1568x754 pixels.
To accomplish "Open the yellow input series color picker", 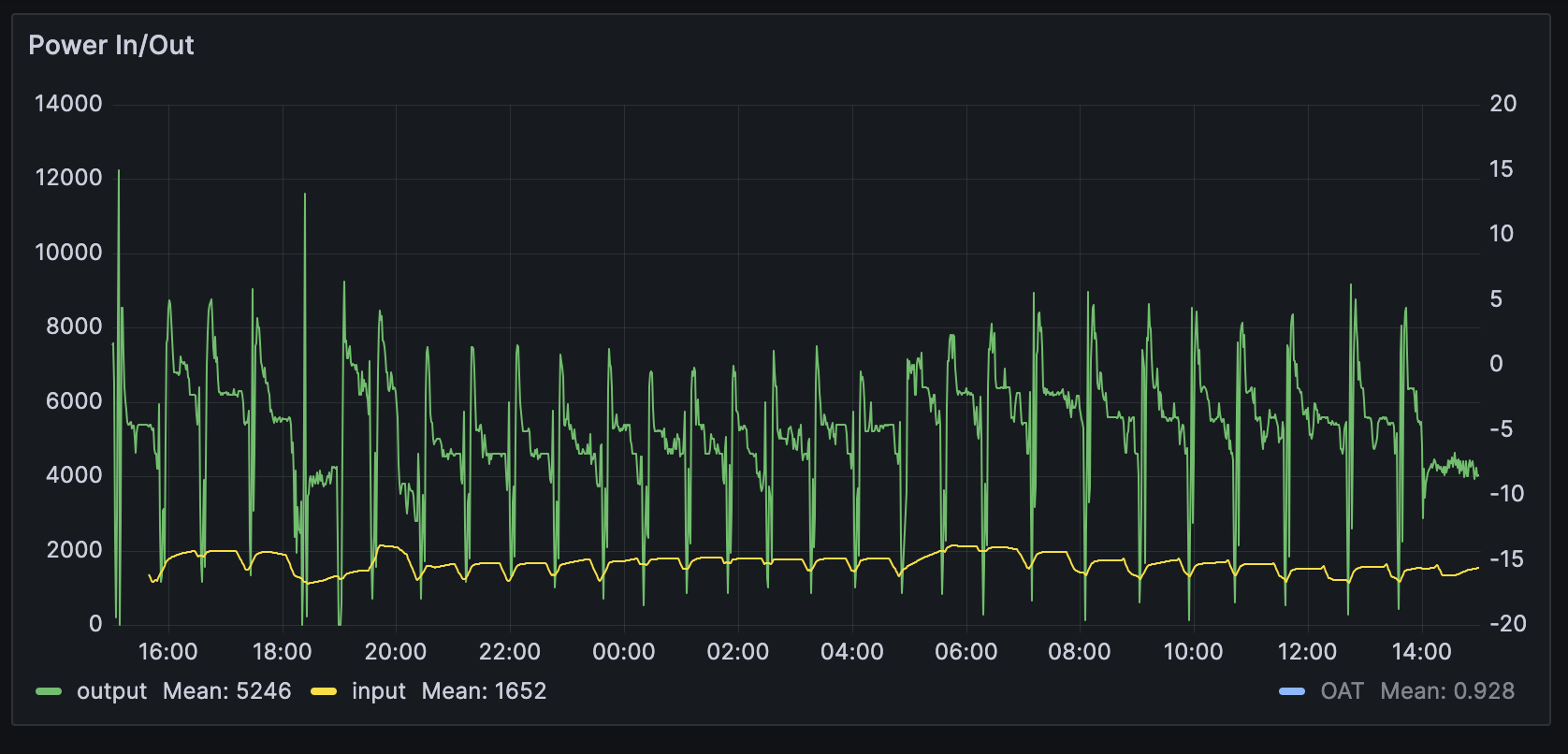I will [x=324, y=691].
